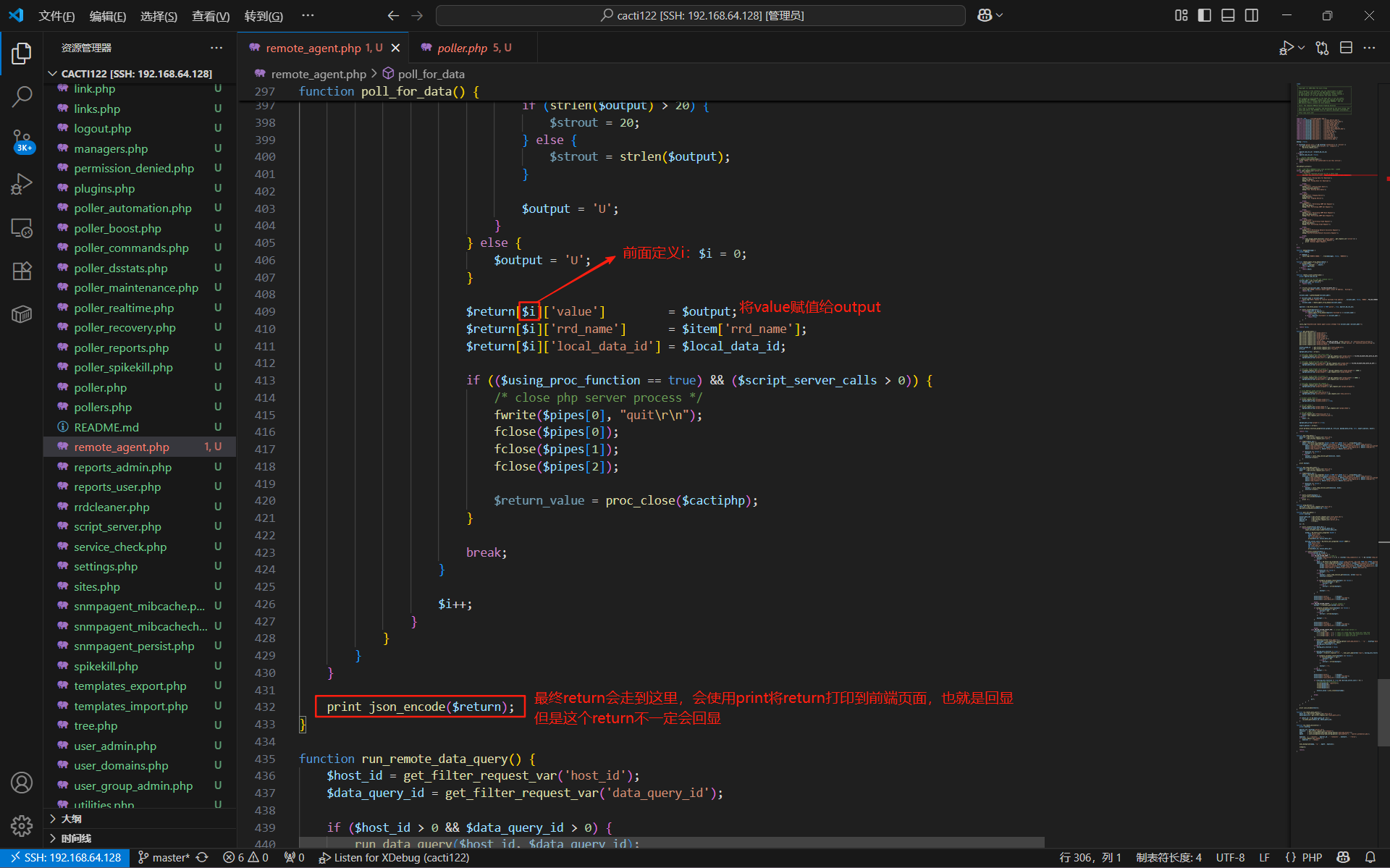This screenshot has width=1390, height=868.
Task: Click Listen for XDebug (cacti122) status
Action: coord(395,858)
